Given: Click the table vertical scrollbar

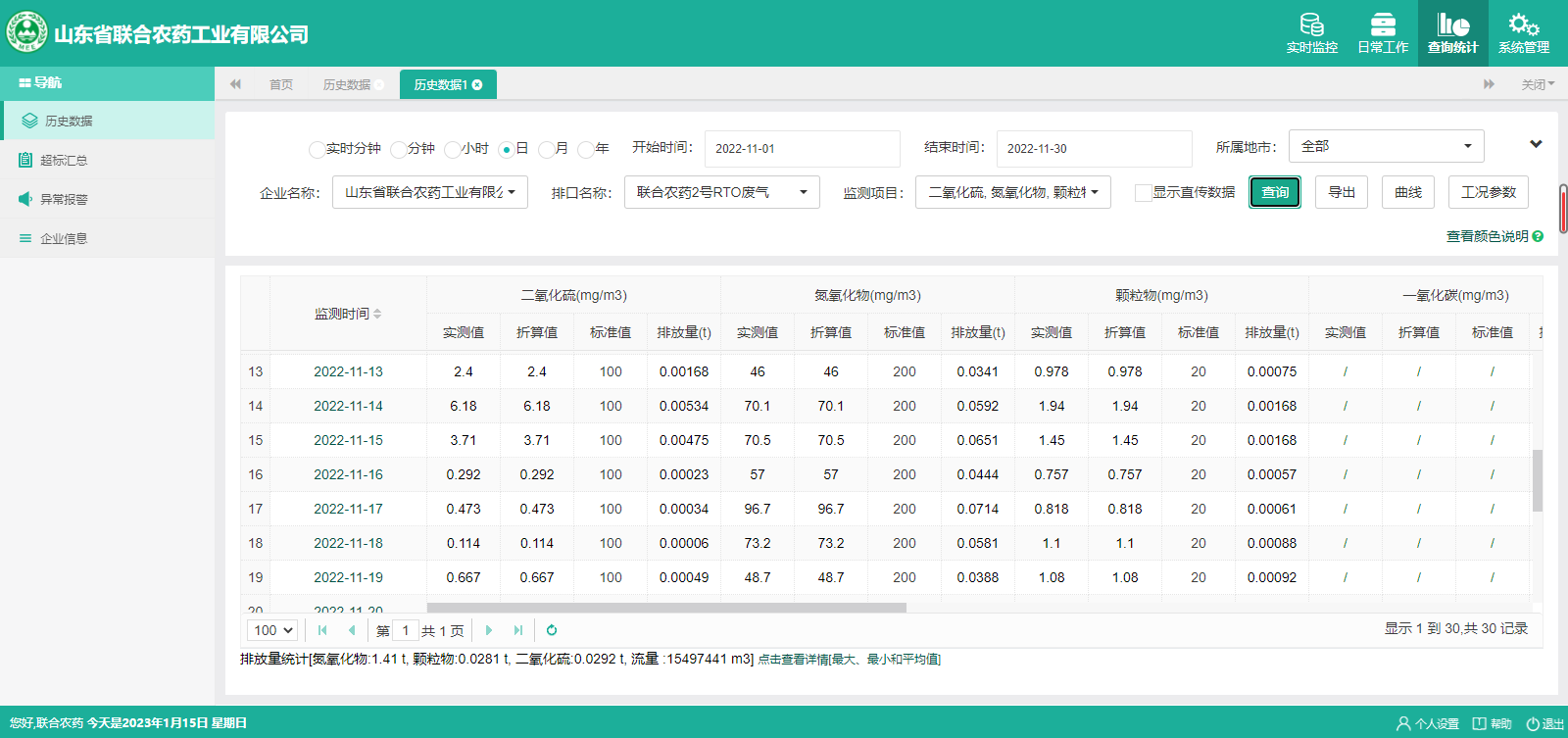Looking at the screenshot, I should [1538, 480].
